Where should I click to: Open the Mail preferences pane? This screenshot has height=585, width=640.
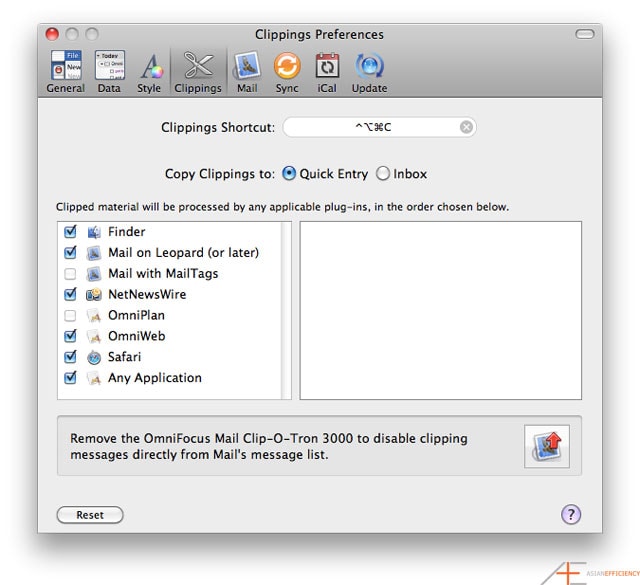click(x=247, y=72)
